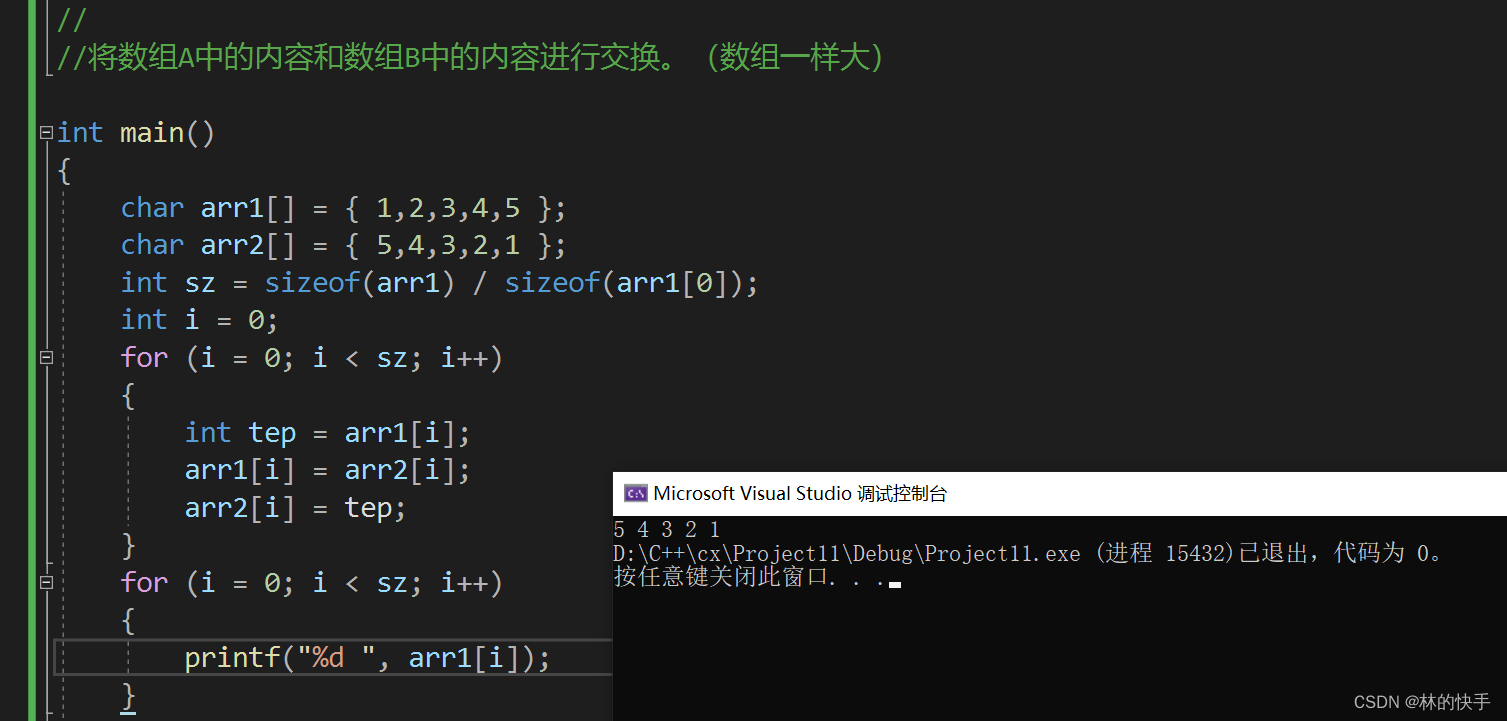1507x721 pixels.
Task: Click the char arr2[] declaration line
Action: (x=344, y=245)
